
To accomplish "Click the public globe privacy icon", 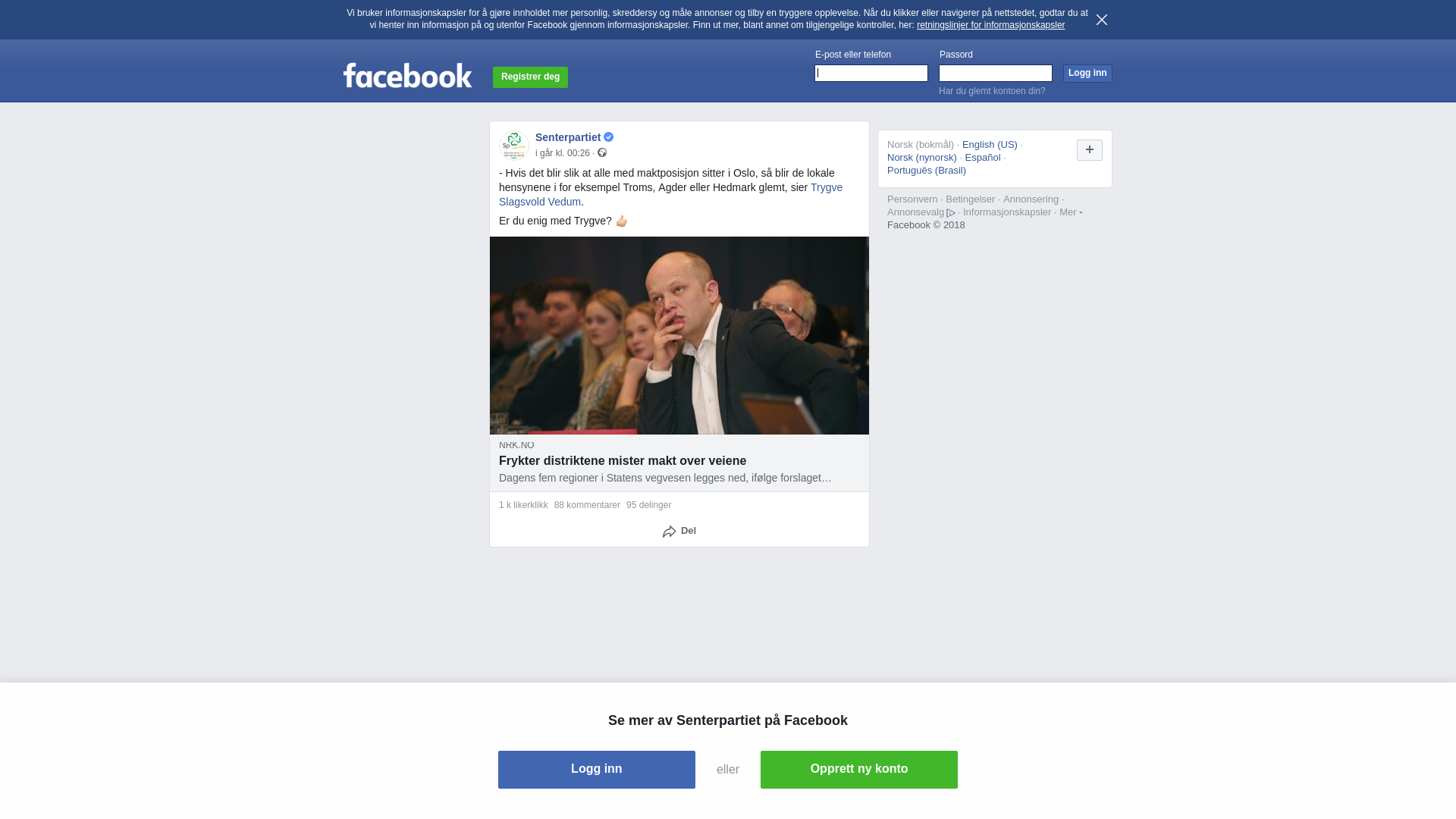I will pos(602,152).
